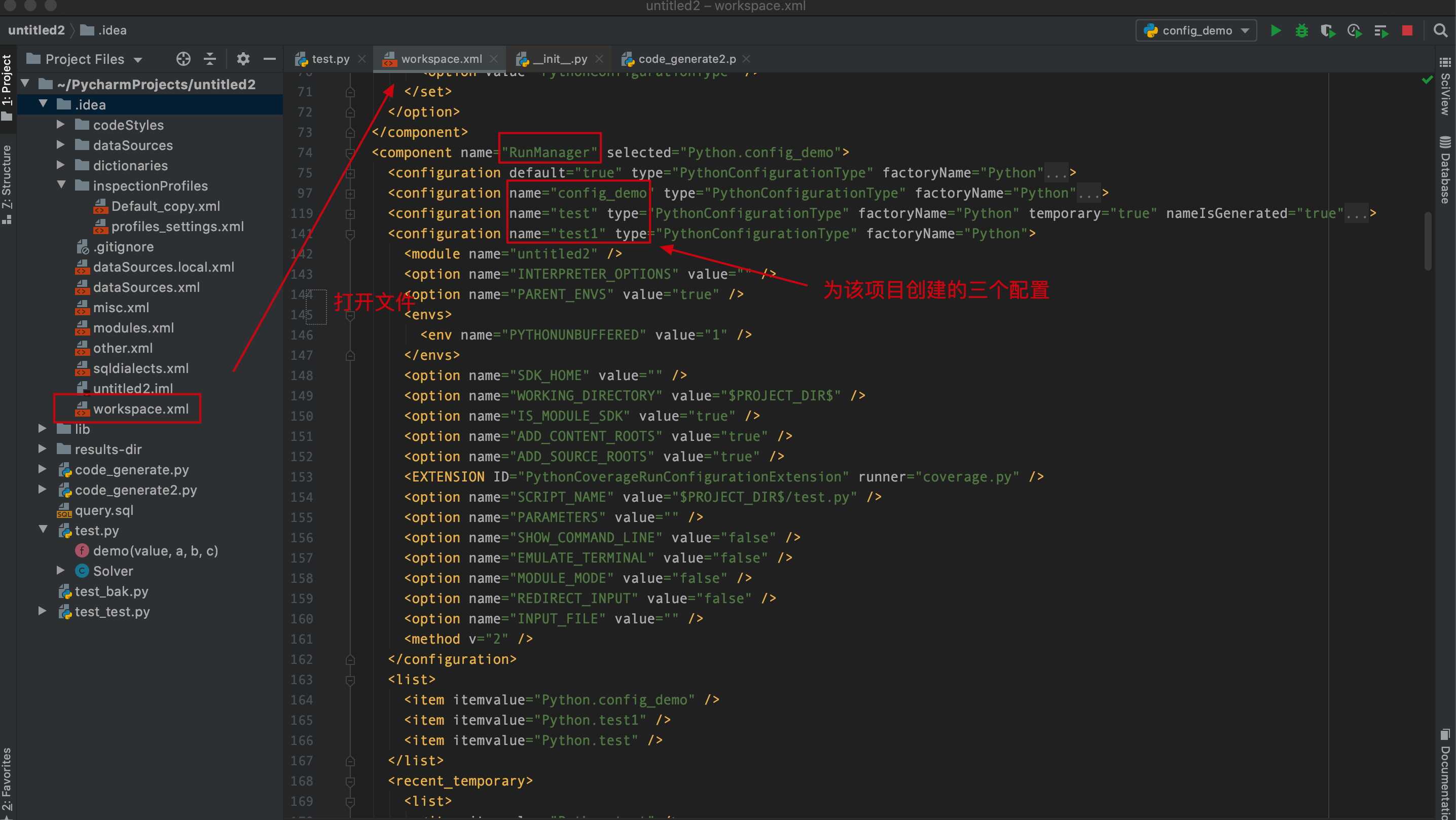Expand the Solver class node
This screenshot has width=1456, height=820.
pyautogui.click(x=60, y=571)
